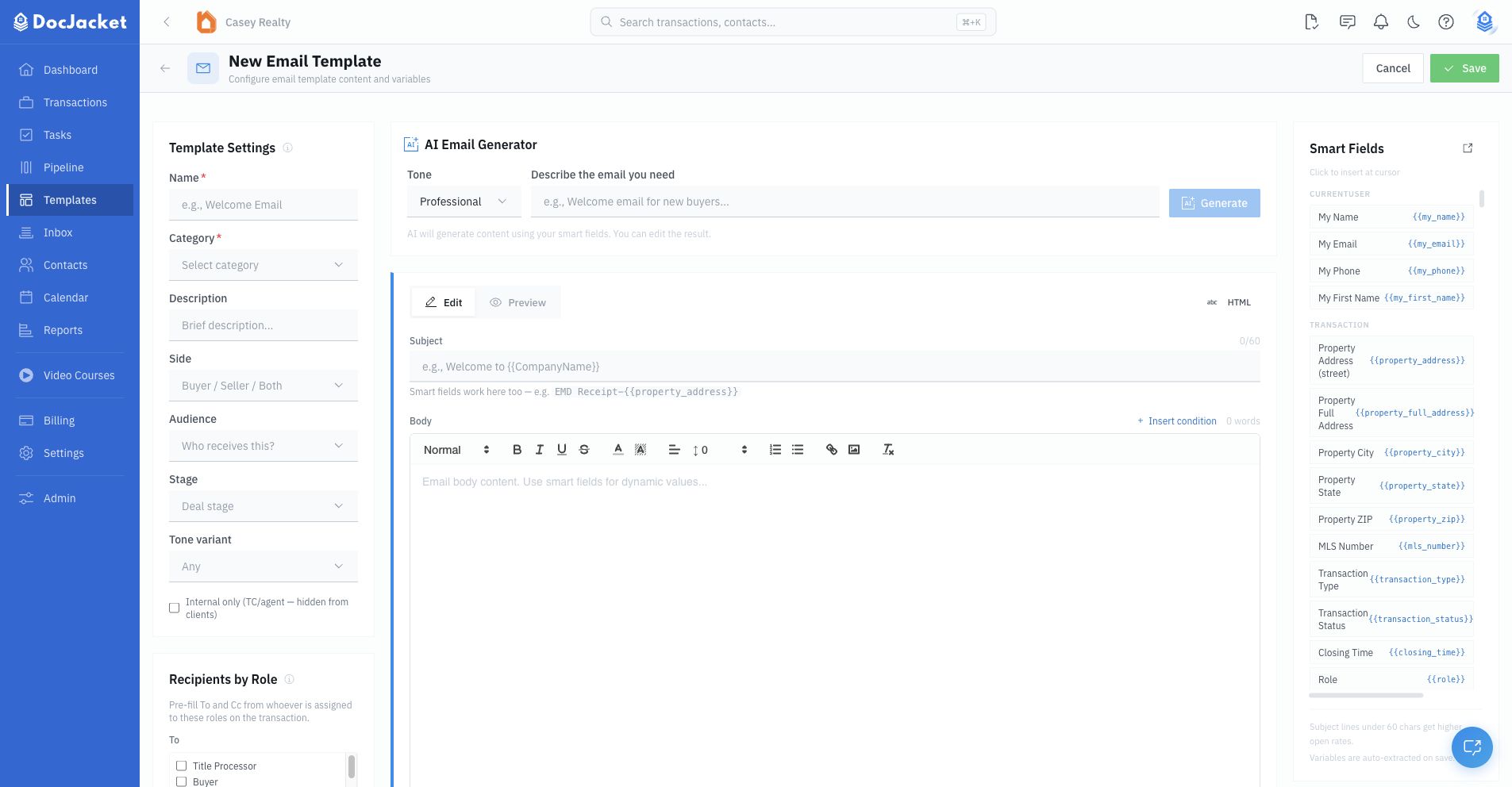Open the Category select dropdown
1512x787 pixels.
tap(264, 265)
